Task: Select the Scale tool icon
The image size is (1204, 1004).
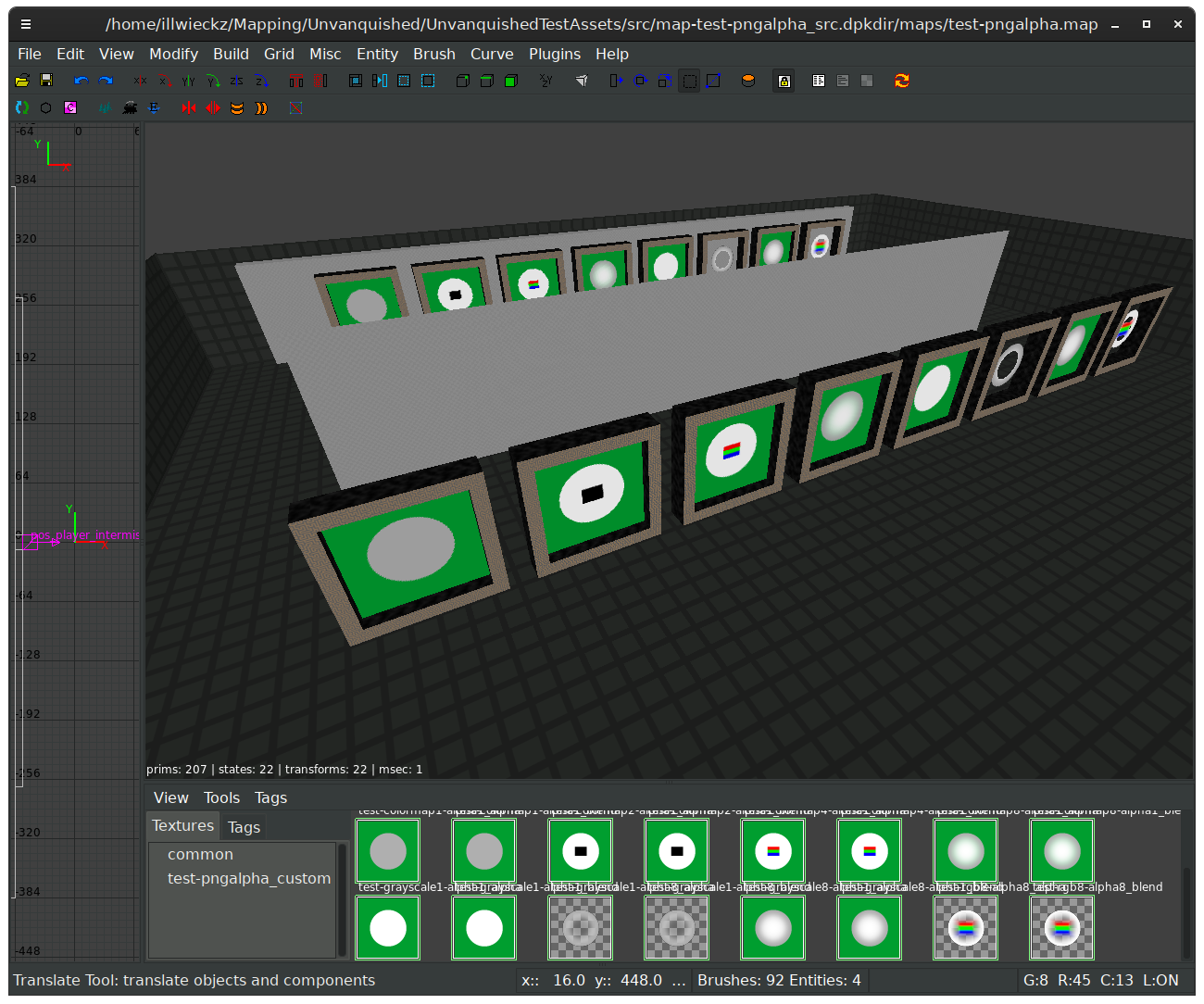Action: 665,81
